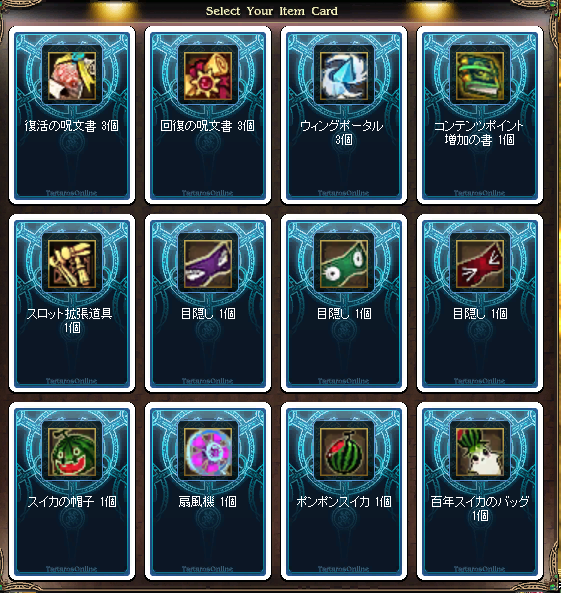Click the ポンポンスイカ watermelon icon
The height and width of the screenshot is (593, 561).
344,452
